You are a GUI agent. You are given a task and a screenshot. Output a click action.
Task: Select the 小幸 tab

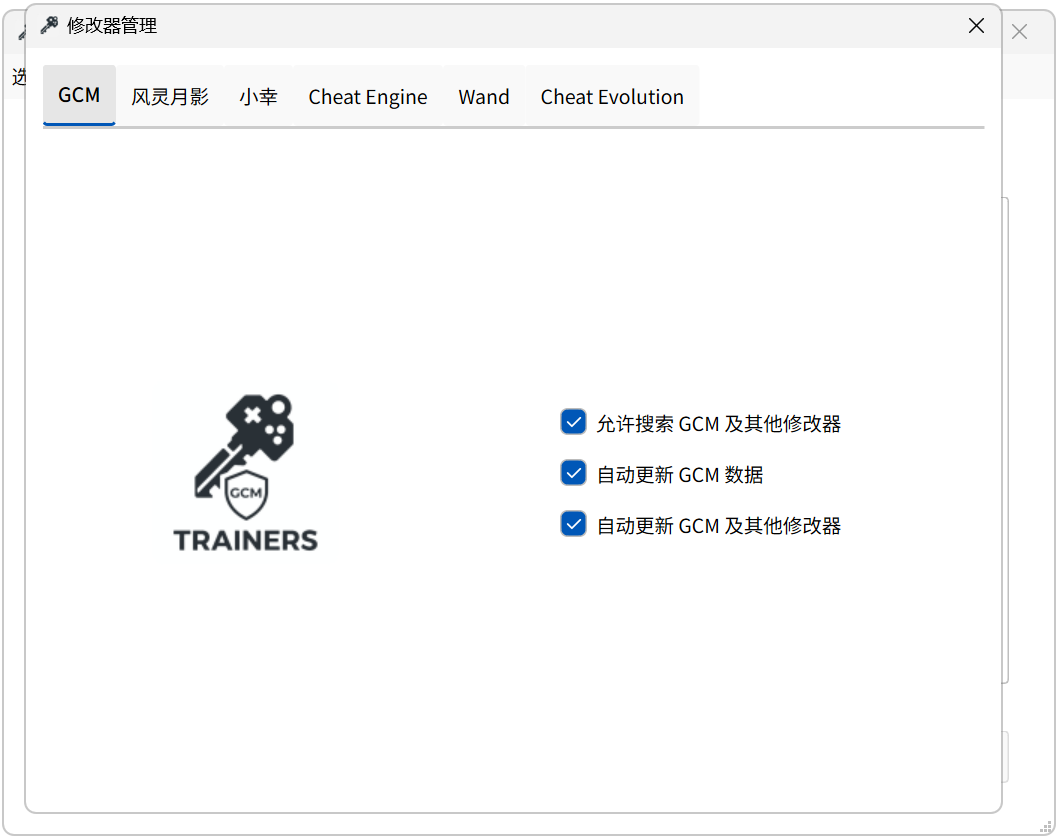pos(258,96)
